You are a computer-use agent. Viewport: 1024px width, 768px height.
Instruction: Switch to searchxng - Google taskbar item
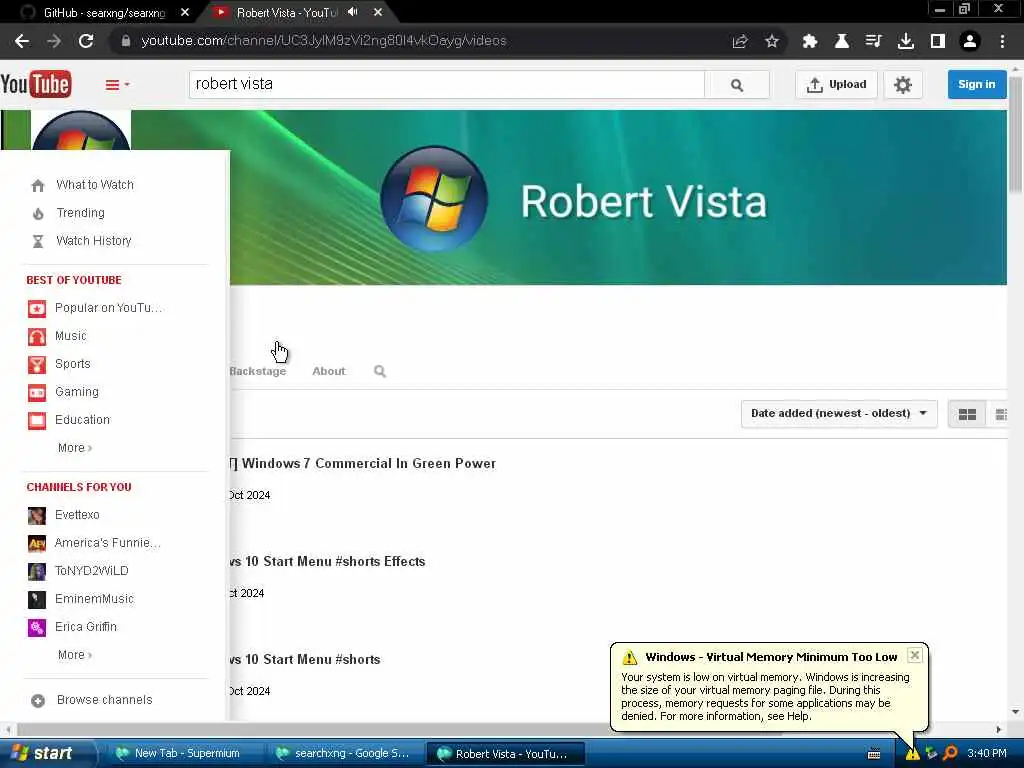[344, 753]
